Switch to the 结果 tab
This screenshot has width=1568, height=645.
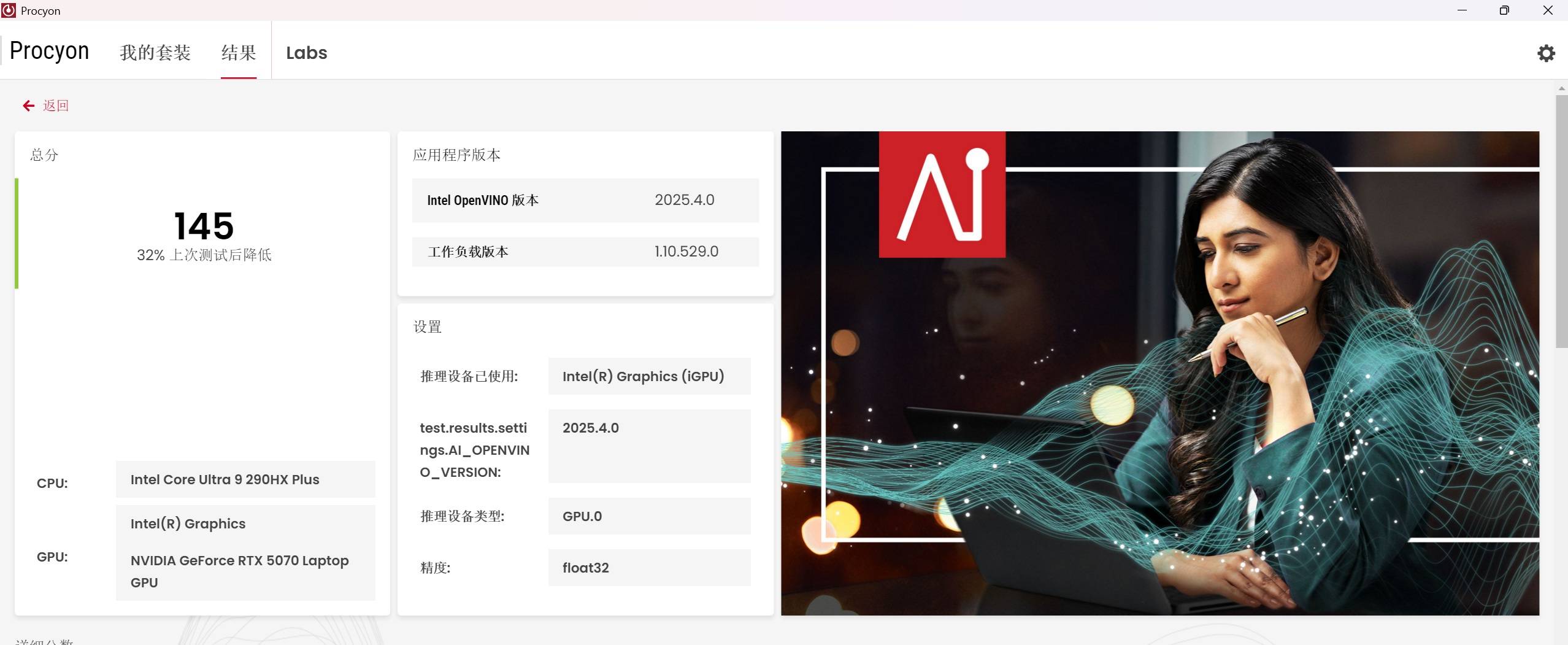(239, 53)
